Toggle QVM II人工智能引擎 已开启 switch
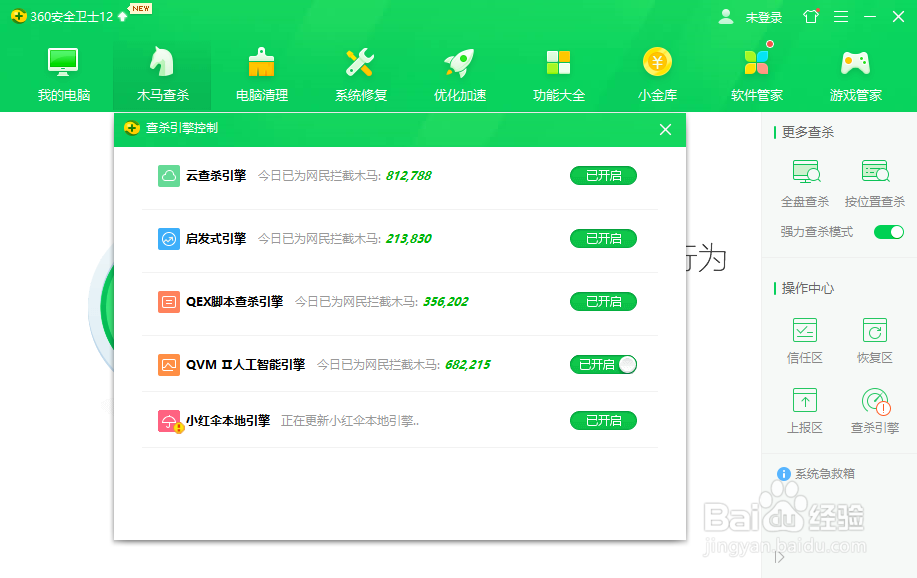The height and width of the screenshot is (578, 917). click(x=604, y=364)
